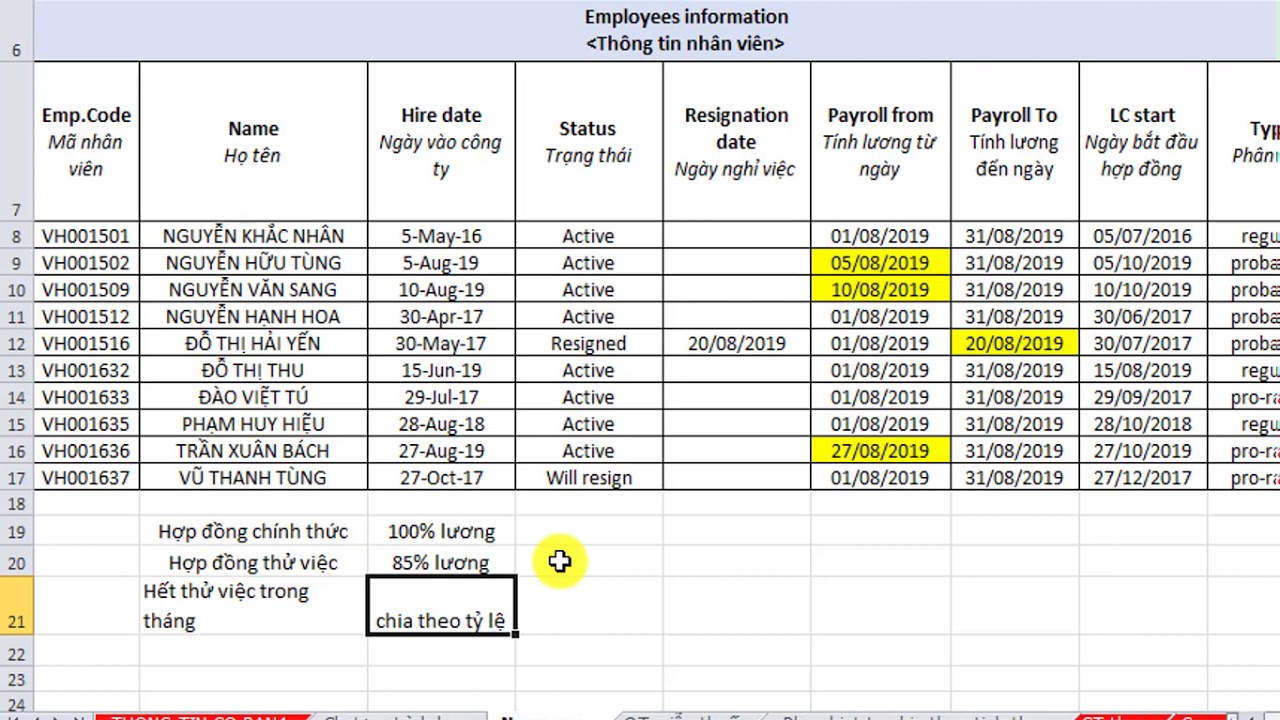Select entire row 7 via row header
Viewport: 1280px width, 720px height.
click(16, 142)
